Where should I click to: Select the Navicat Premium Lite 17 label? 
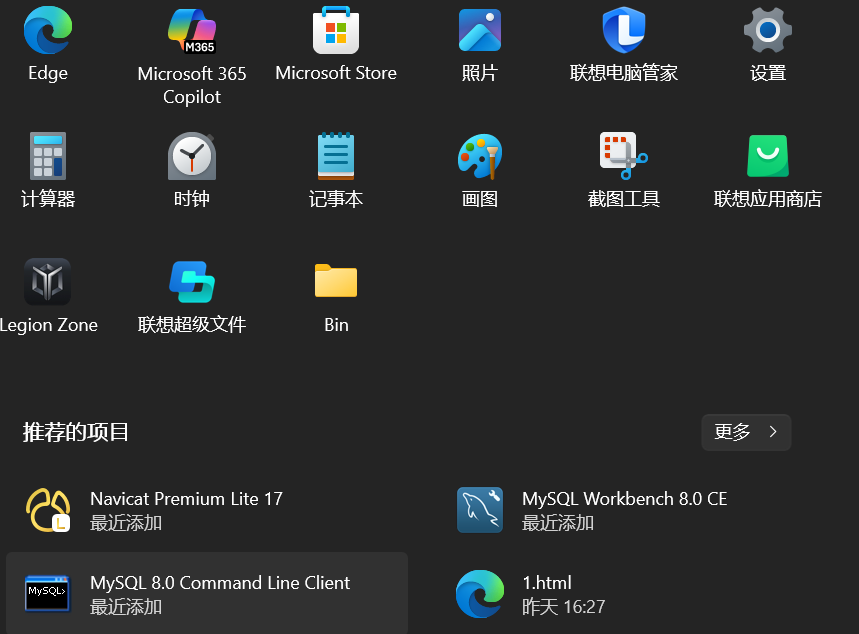186,499
